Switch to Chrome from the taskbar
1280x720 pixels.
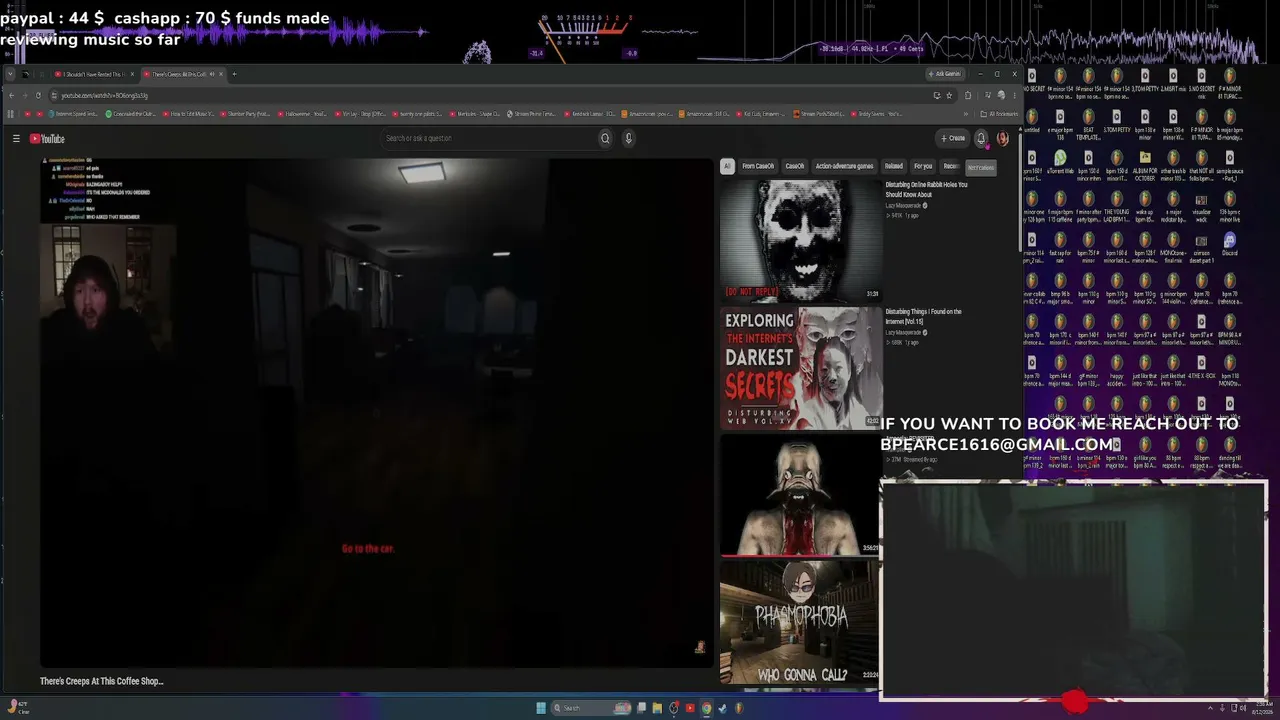click(706, 708)
